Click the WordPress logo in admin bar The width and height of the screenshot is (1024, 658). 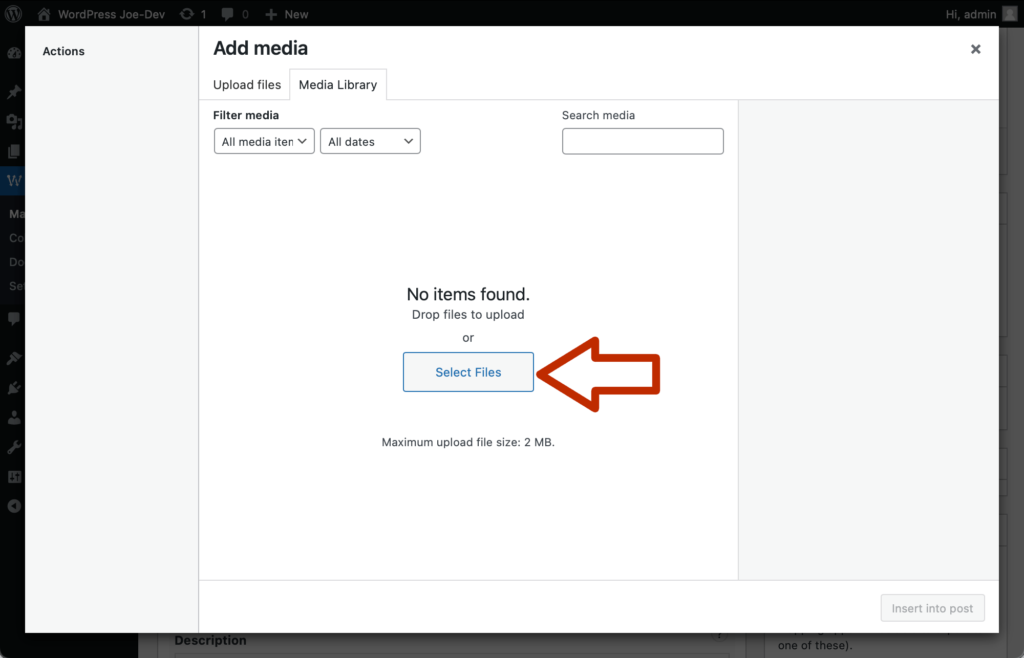(x=13, y=14)
